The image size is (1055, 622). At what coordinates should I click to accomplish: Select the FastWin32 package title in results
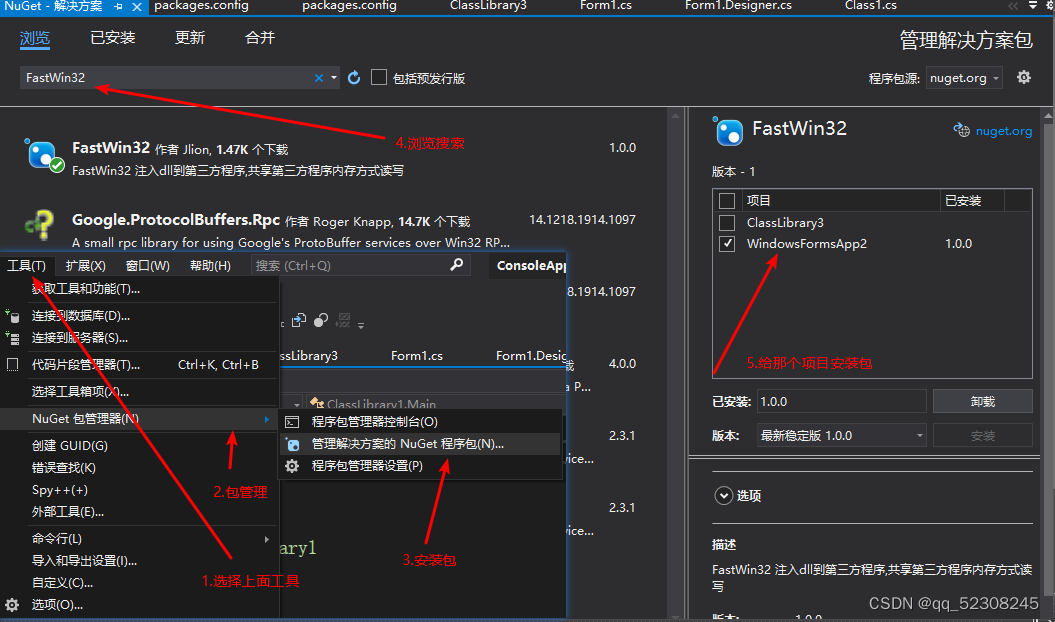110,148
